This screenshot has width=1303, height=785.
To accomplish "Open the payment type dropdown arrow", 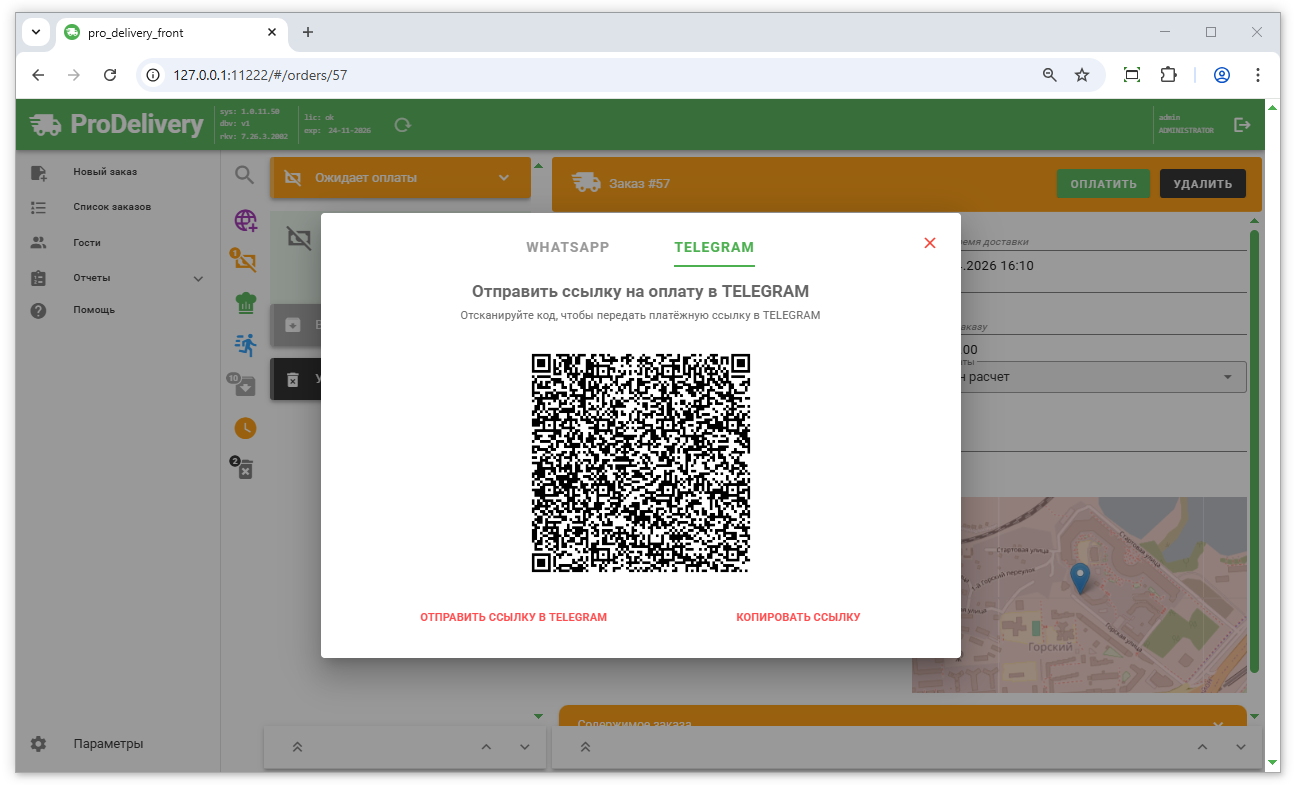I will click(1227, 377).
